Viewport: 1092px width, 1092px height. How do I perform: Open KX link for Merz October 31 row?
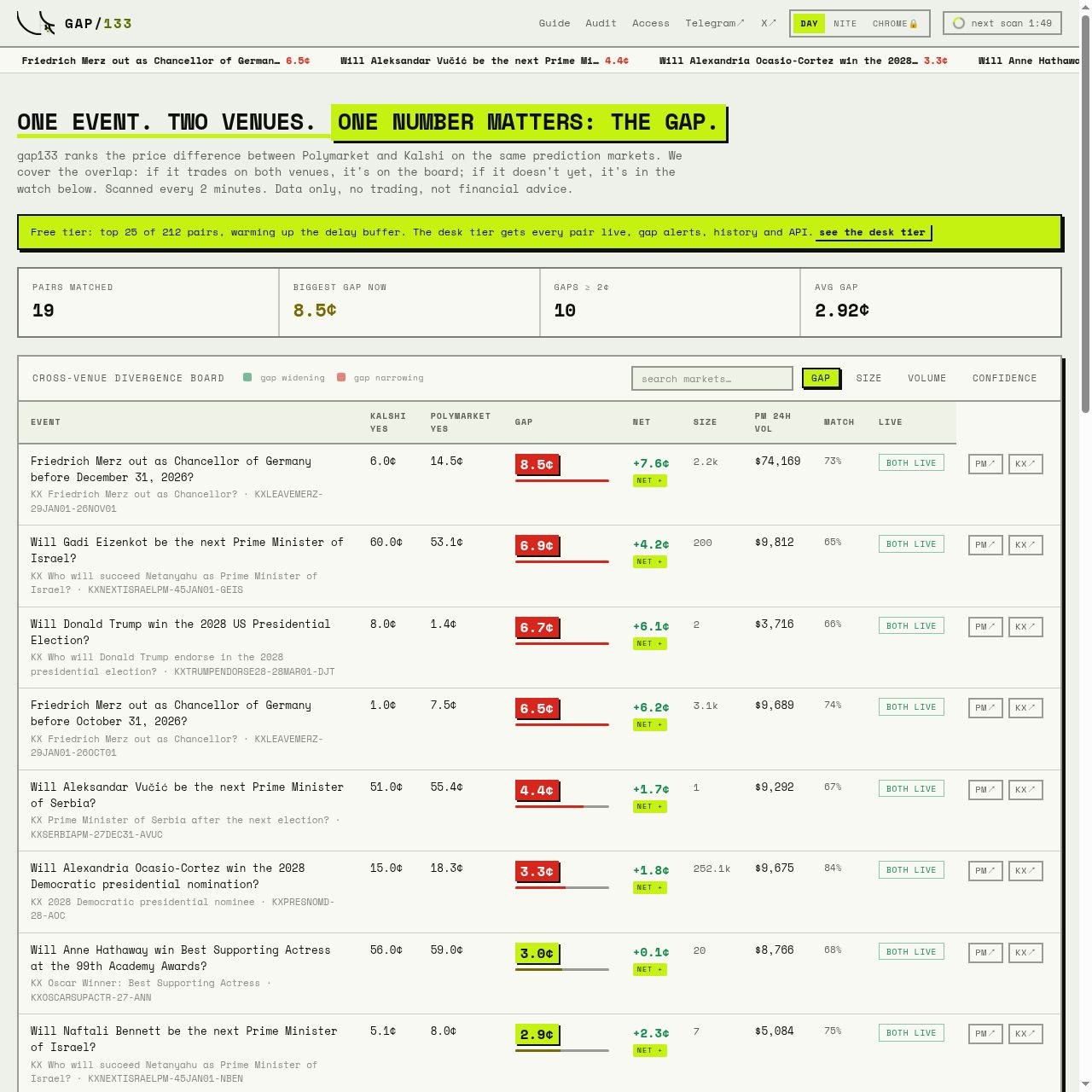click(x=1025, y=708)
